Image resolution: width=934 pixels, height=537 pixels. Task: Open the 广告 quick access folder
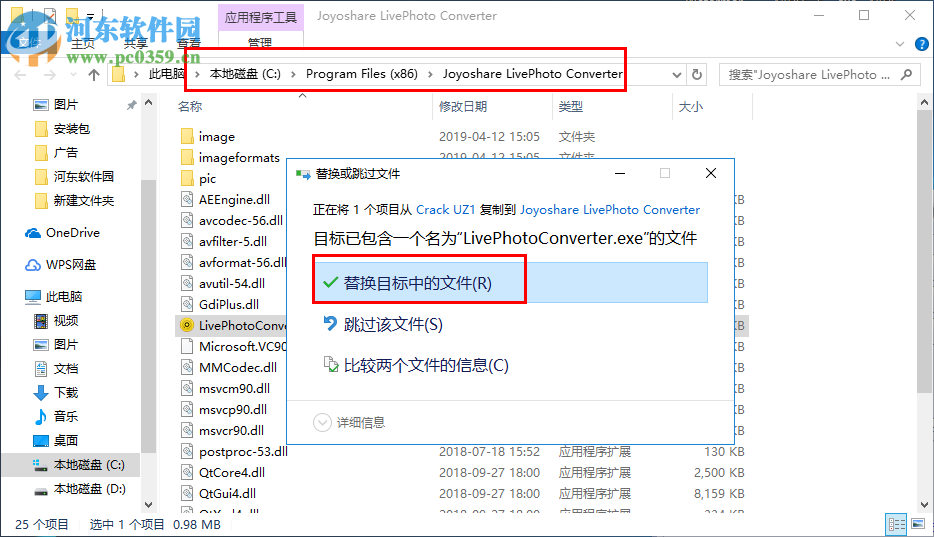coord(56,152)
